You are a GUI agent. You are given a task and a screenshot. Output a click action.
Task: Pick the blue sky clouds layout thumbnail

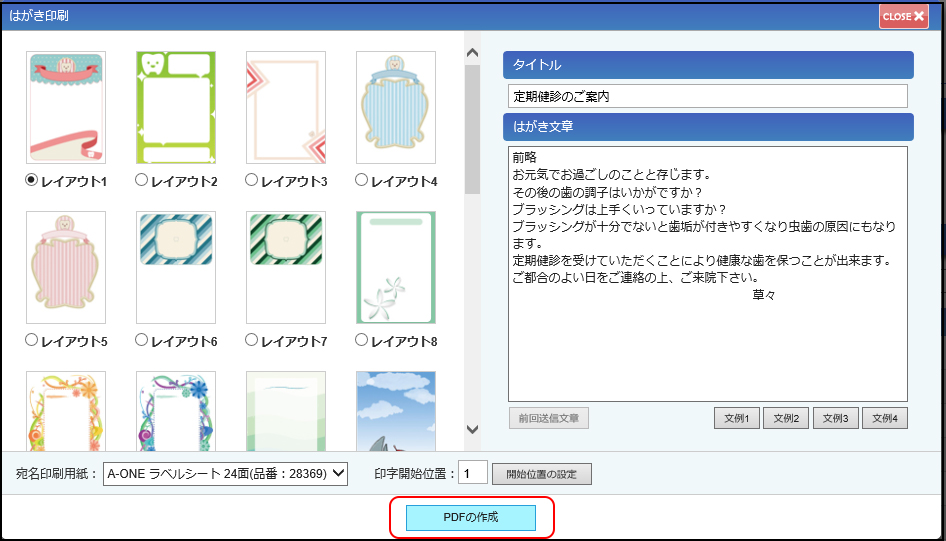tap(396, 411)
